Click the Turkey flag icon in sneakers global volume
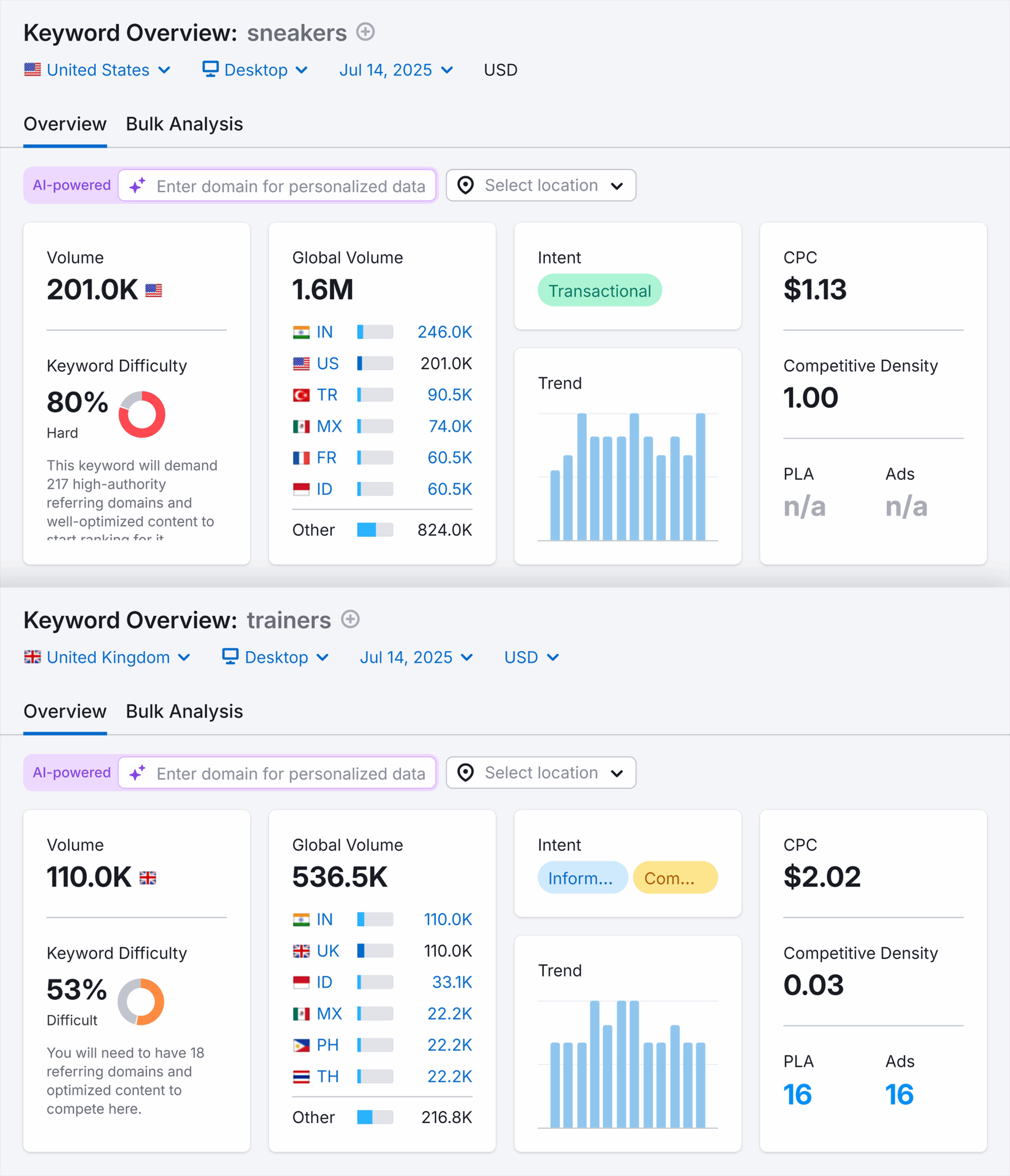The width and height of the screenshot is (1010, 1176). coord(301,395)
